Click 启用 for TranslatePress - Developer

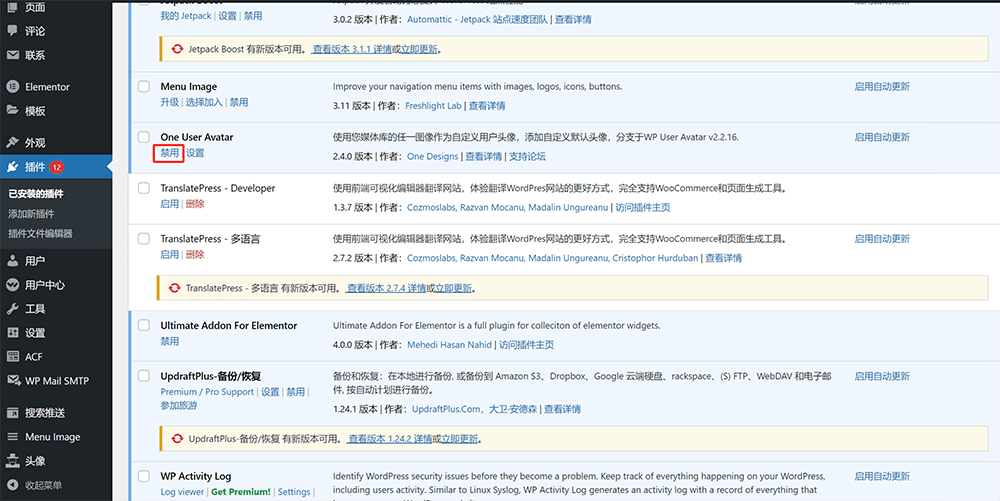pyautogui.click(x=170, y=204)
